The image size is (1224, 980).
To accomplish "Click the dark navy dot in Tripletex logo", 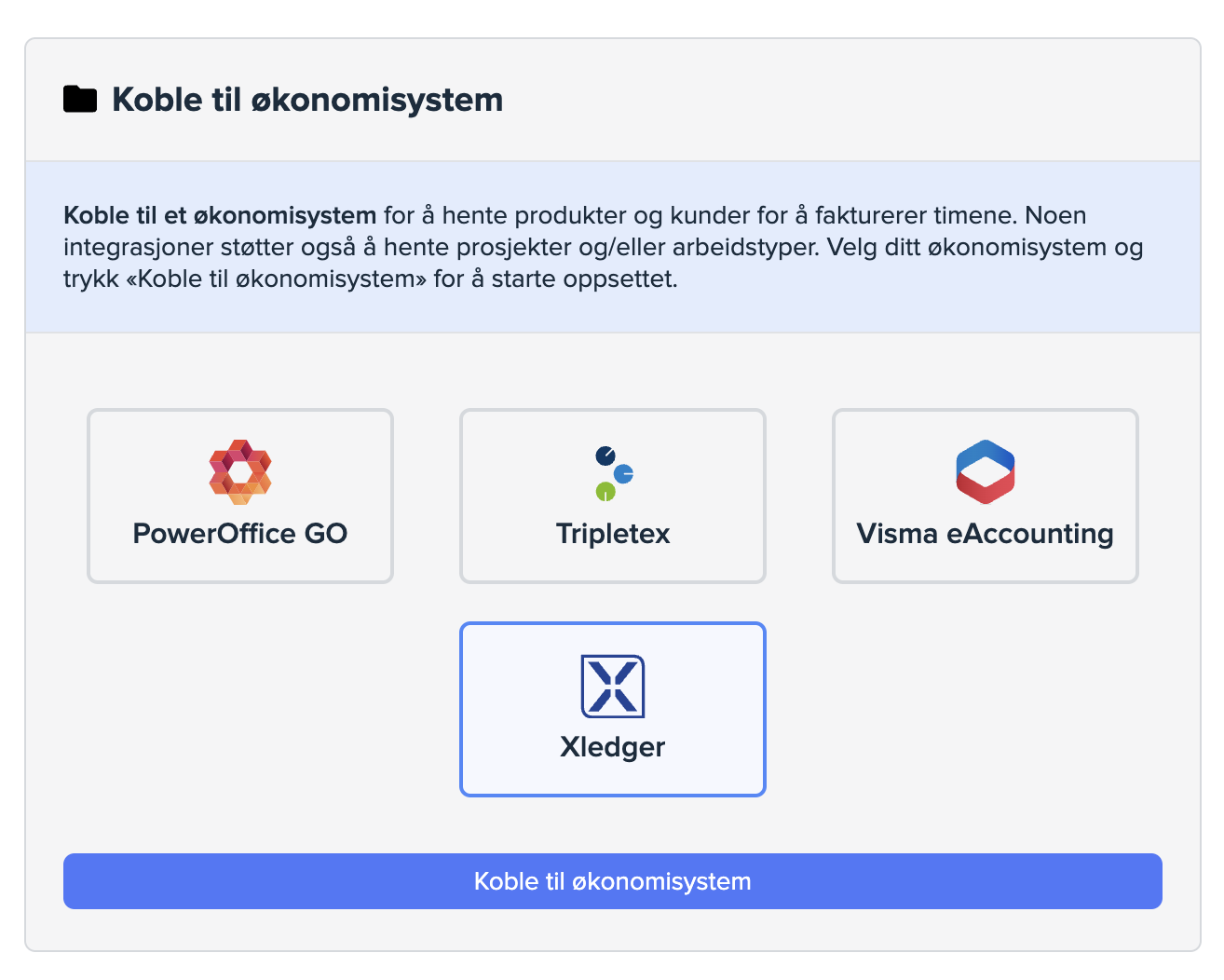I will (x=605, y=456).
